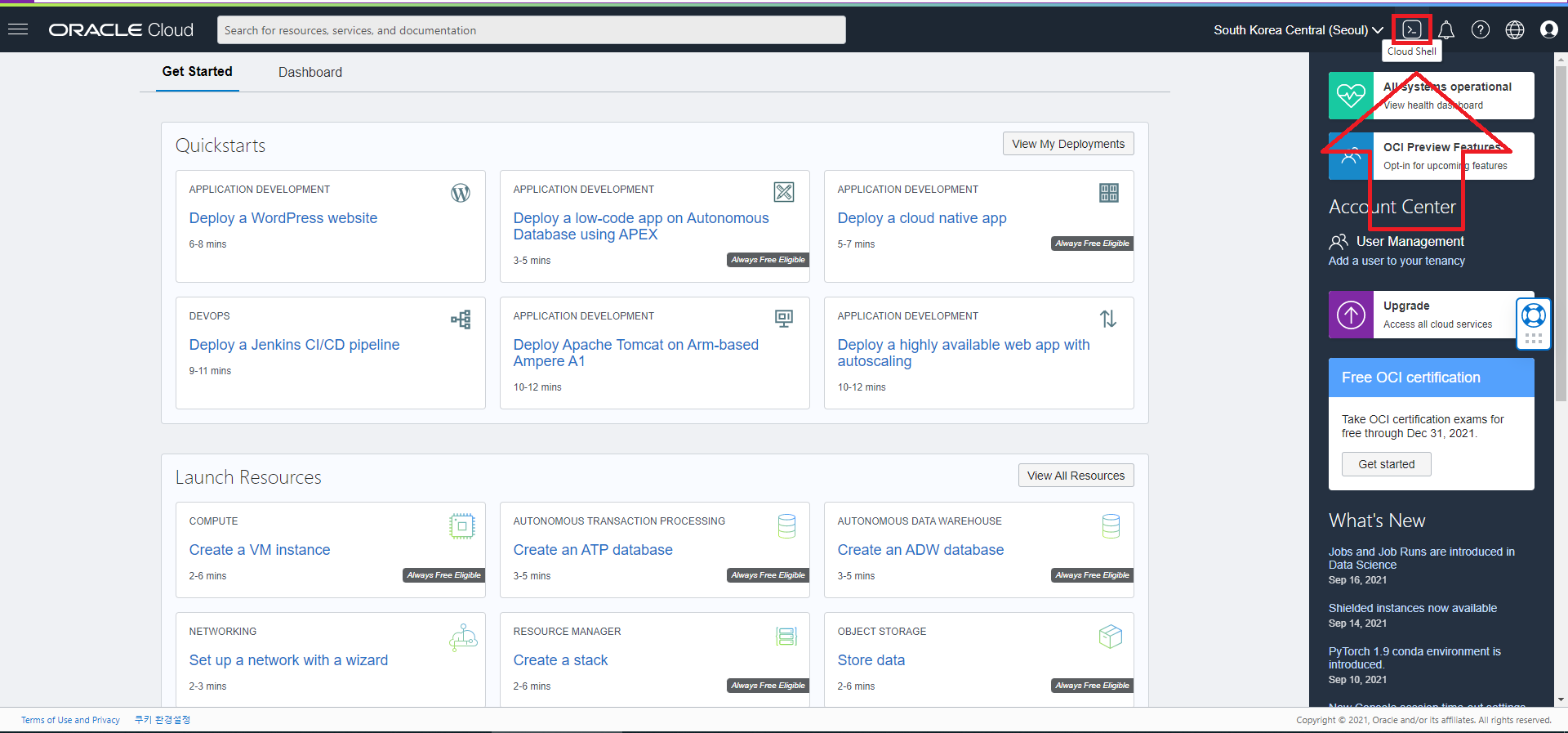The height and width of the screenshot is (733, 1568).
Task: Open Create a VM instance link
Action: [x=260, y=550]
